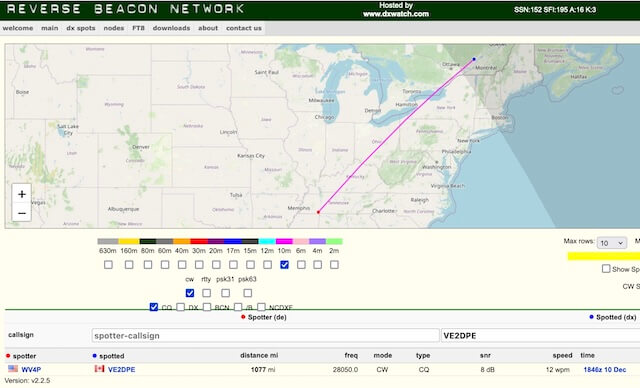Enable the 160m band checkbox

pyautogui.click(x=129, y=265)
